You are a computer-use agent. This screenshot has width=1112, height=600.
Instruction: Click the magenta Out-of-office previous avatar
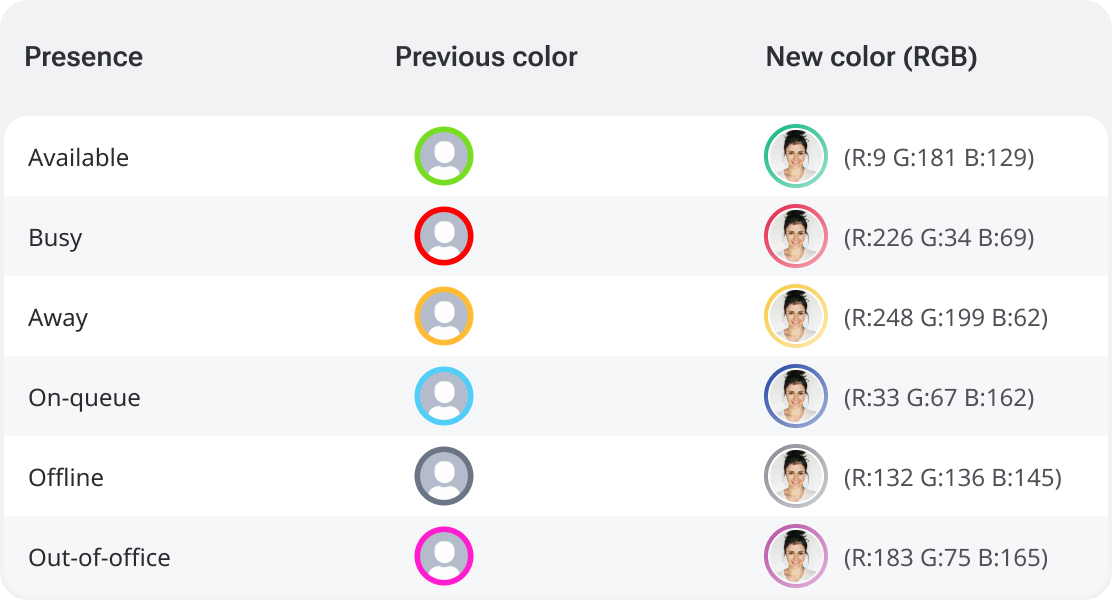click(x=444, y=556)
